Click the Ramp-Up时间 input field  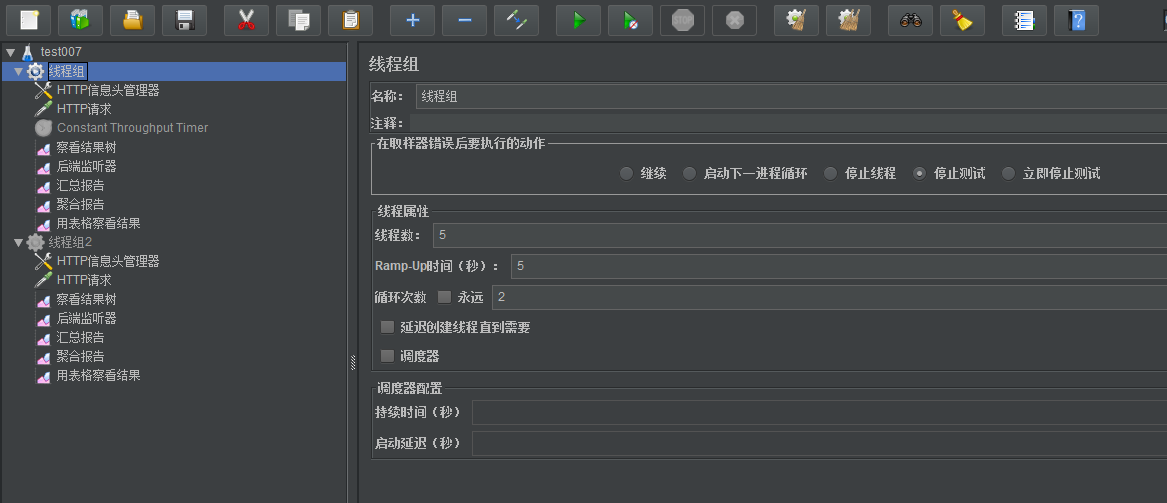pos(839,266)
